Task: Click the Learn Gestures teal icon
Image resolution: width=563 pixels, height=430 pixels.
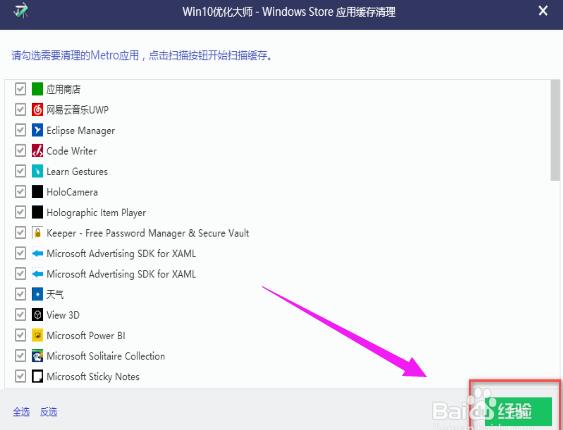Action: tap(37, 171)
